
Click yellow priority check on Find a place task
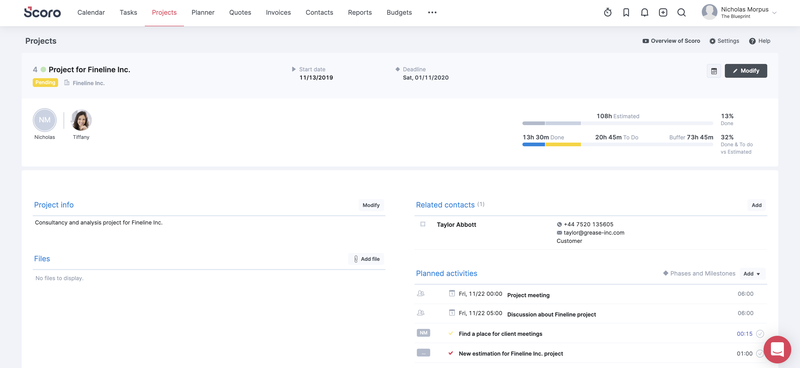(x=451, y=333)
